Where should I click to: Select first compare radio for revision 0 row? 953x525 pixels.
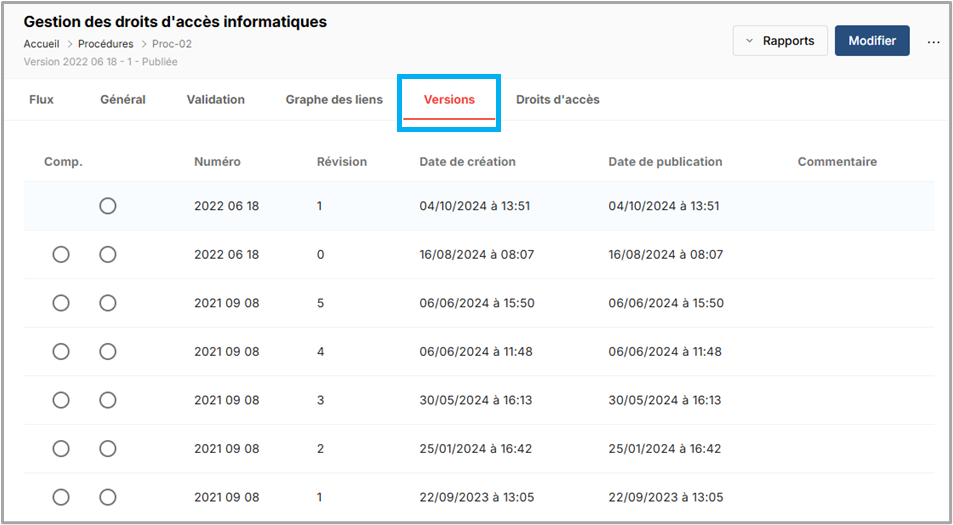[61, 255]
